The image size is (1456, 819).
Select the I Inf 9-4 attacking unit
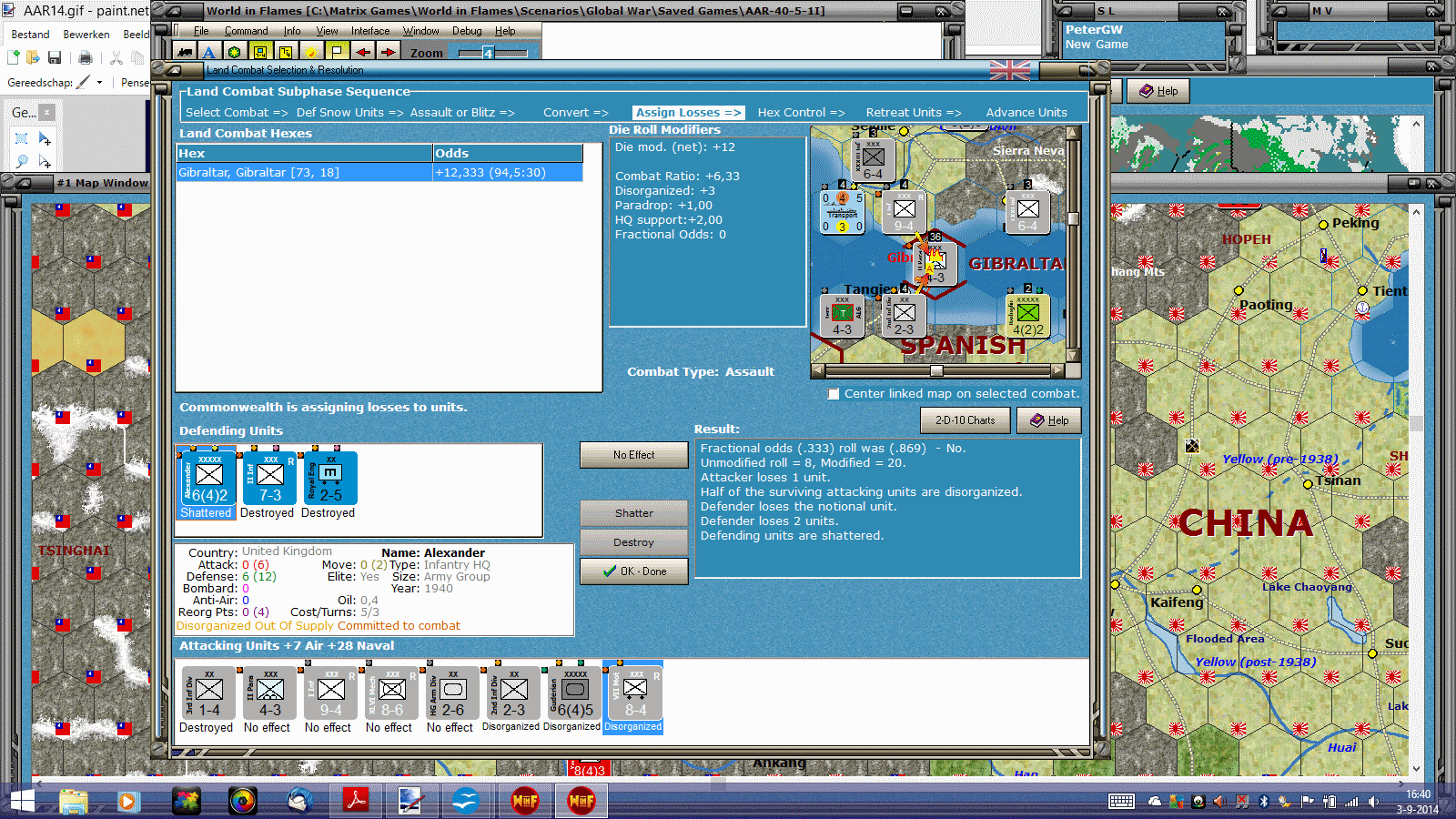[330, 694]
